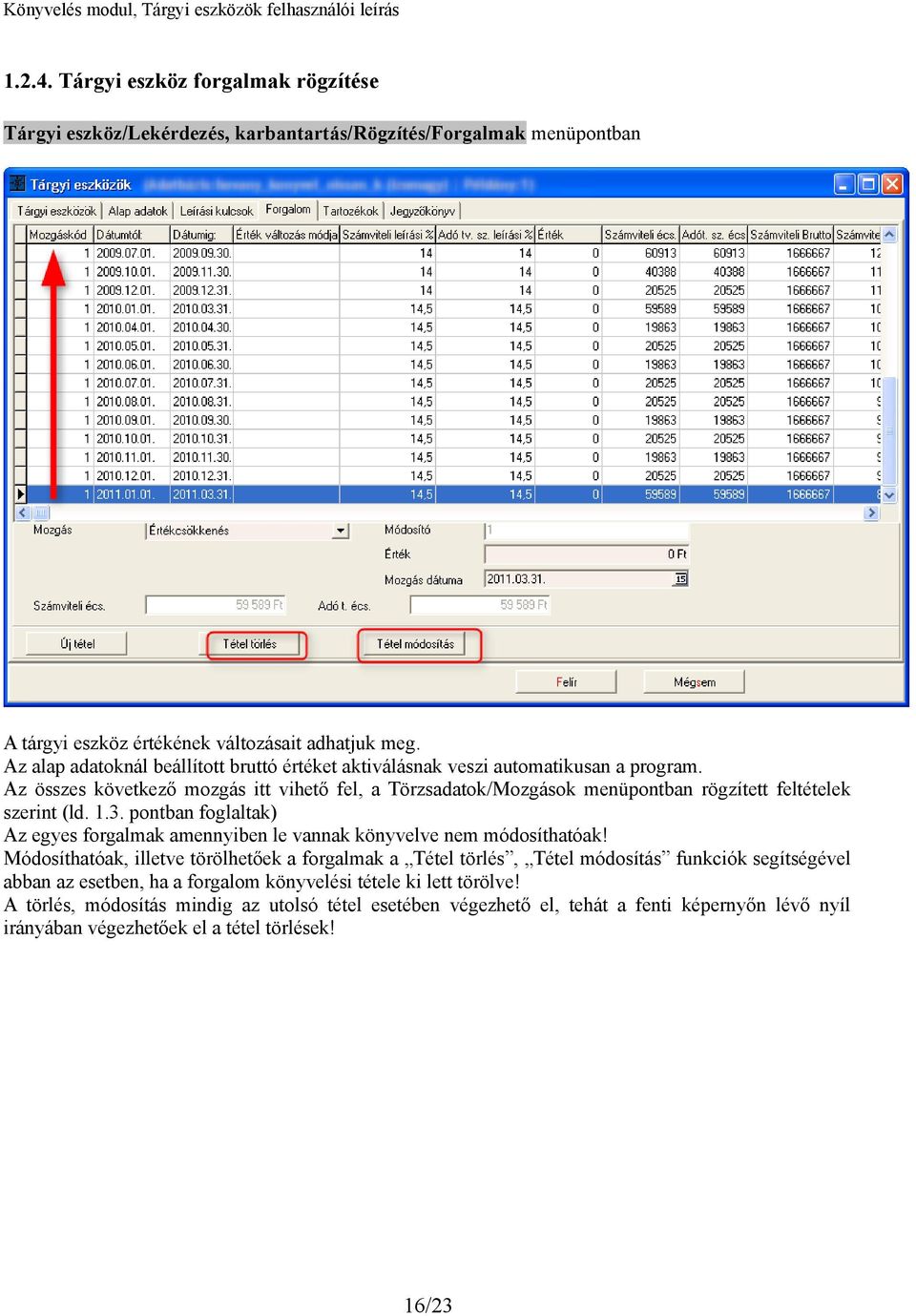The width and height of the screenshot is (916, 1316).
Task: Select the row dated 2009.10.01.
Action: 448,272
